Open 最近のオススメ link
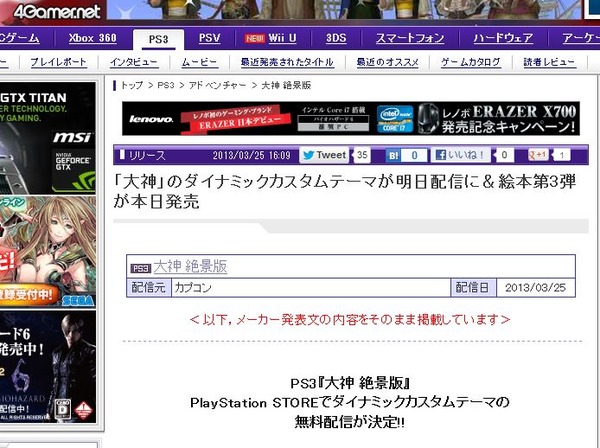Image resolution: width=600 pixels, height=448 pixels. (x=387, y=62)
